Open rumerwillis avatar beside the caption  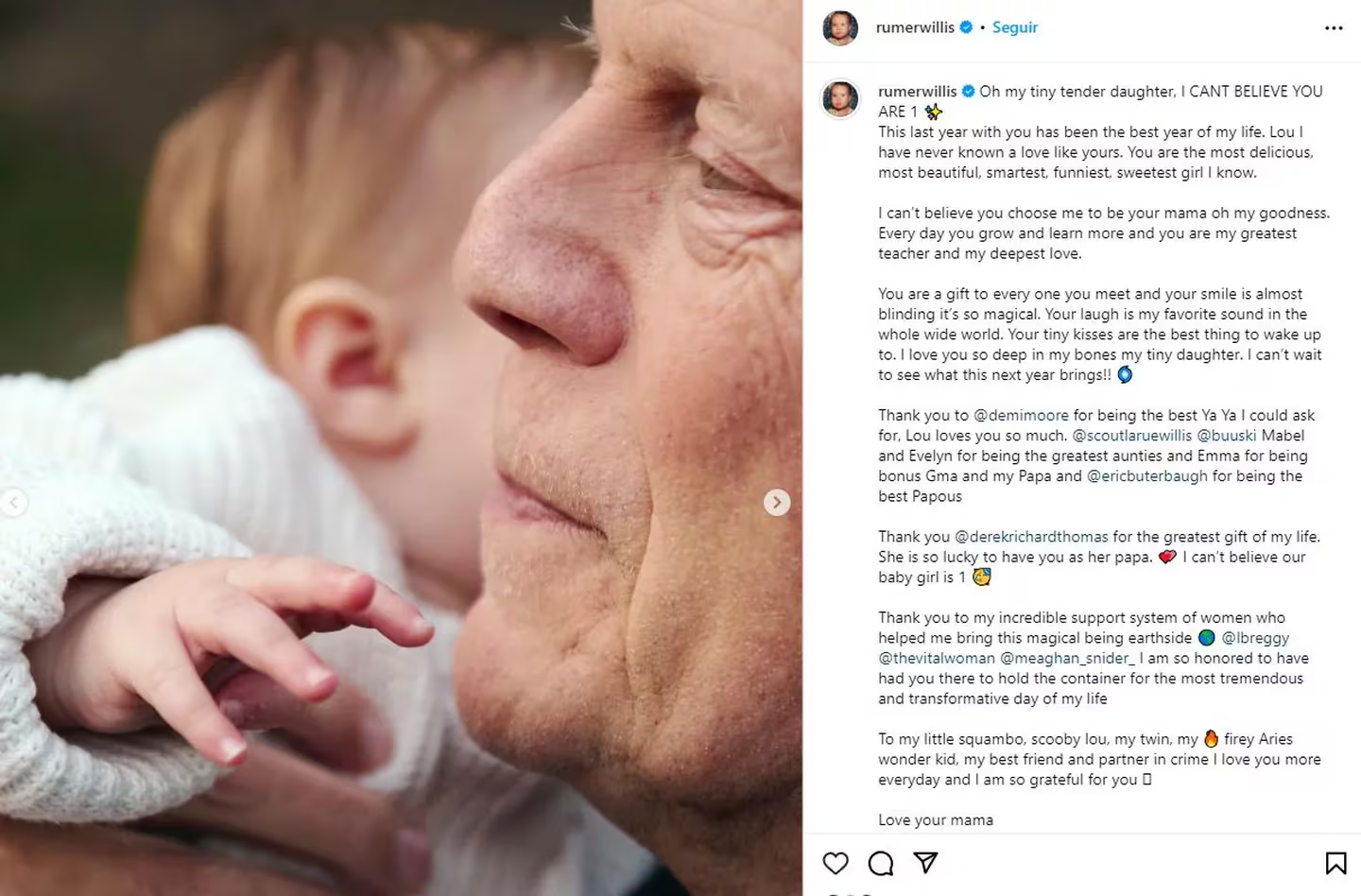click(840, 98)
